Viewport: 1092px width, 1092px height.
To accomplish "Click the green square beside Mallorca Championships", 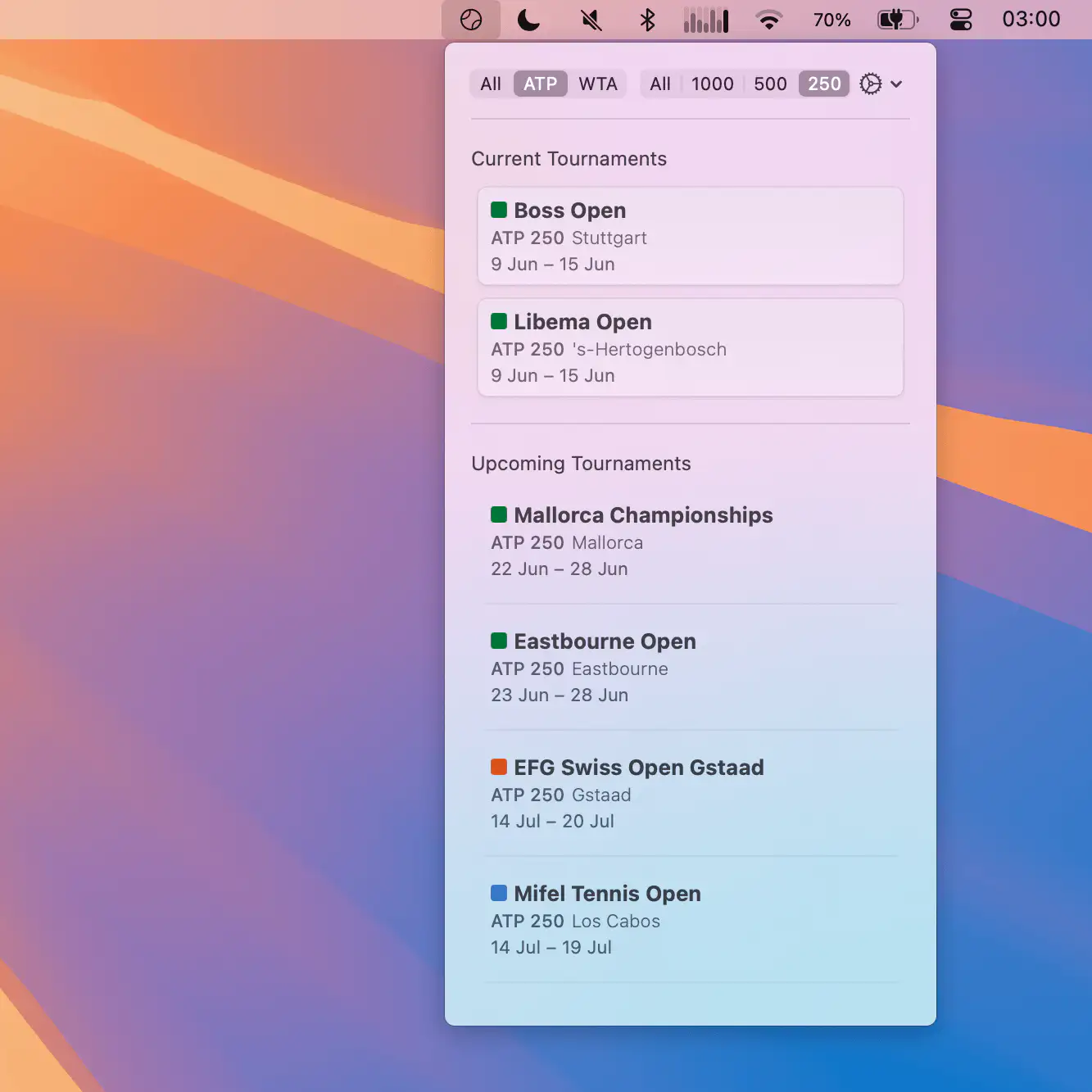I will pyautogui.click(x=499, y=514).
